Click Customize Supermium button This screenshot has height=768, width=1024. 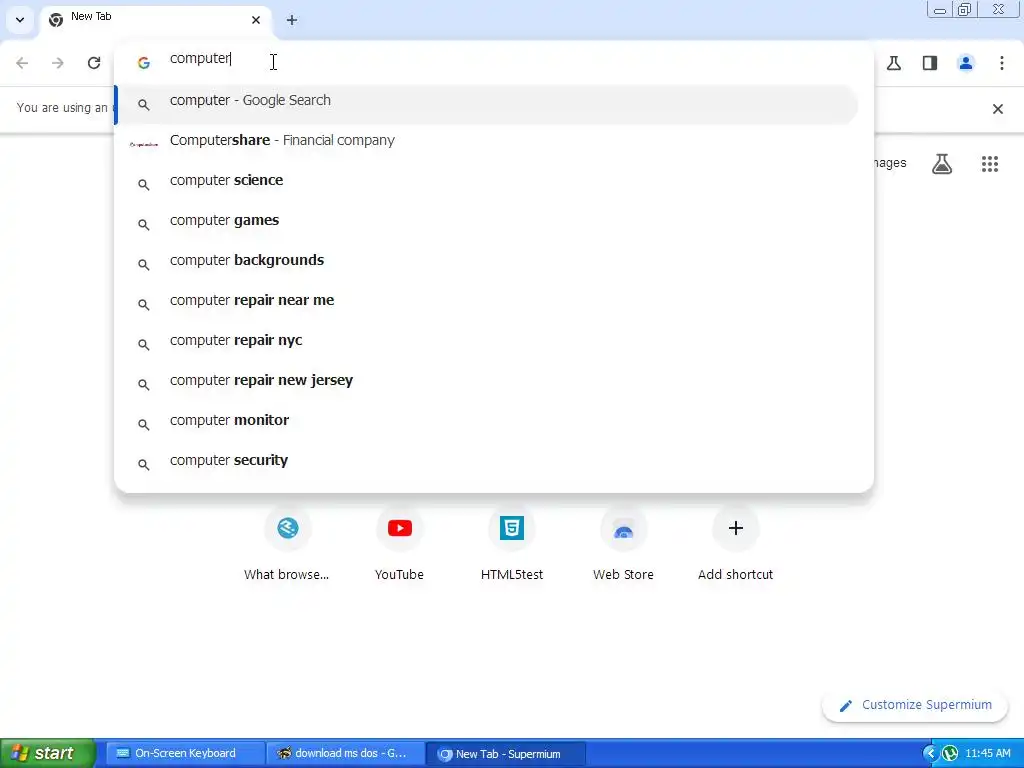pos(915,705)
